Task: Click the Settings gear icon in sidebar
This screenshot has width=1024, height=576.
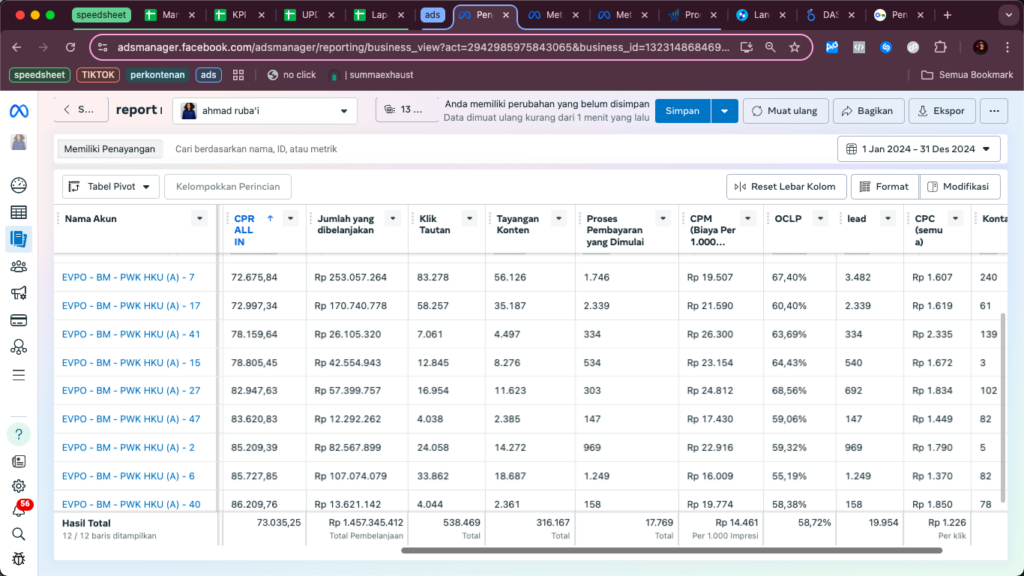Action: 19,486
